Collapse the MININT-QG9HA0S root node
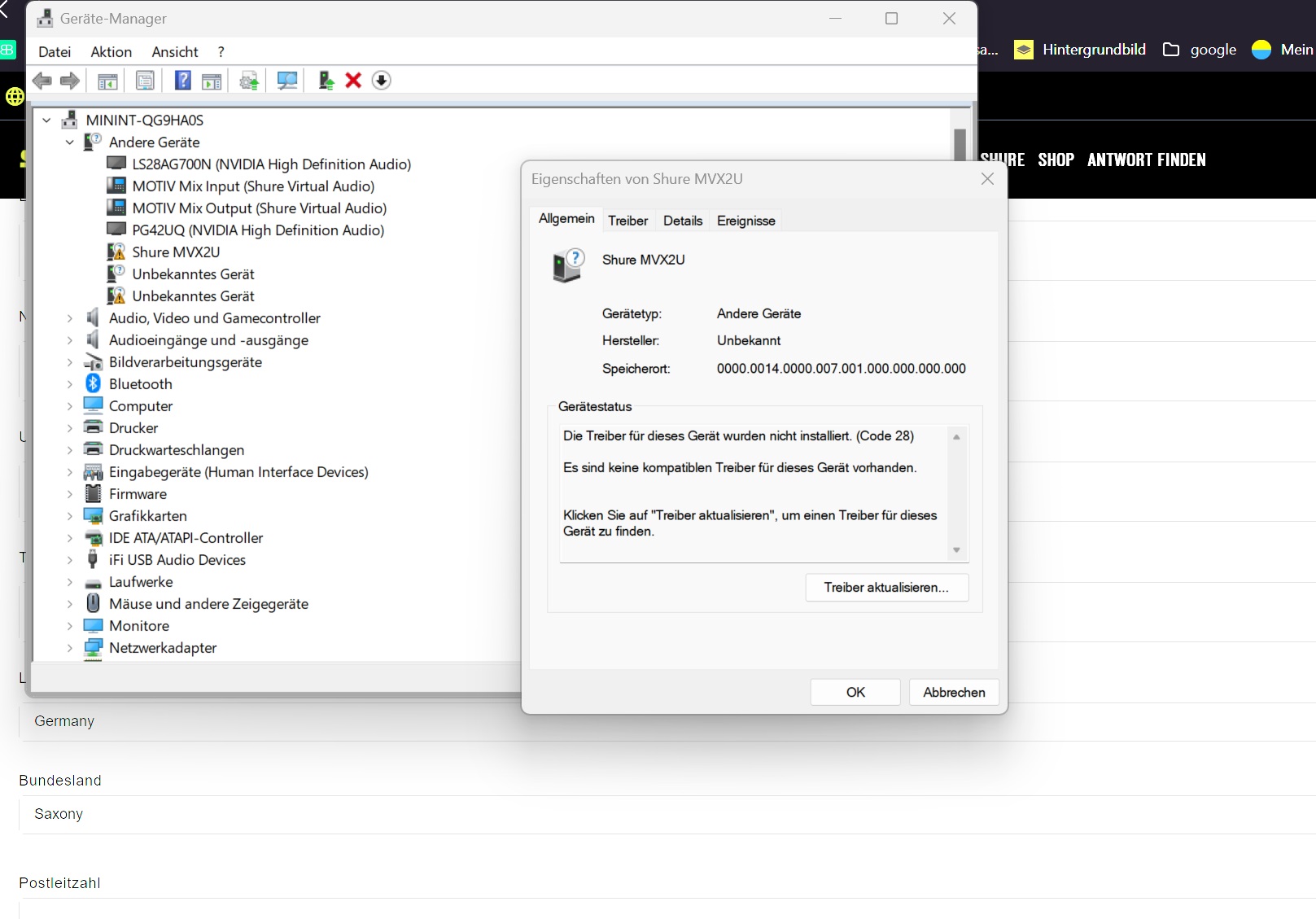This screenshot has height=919, width=1316. (x=47, y=120)
